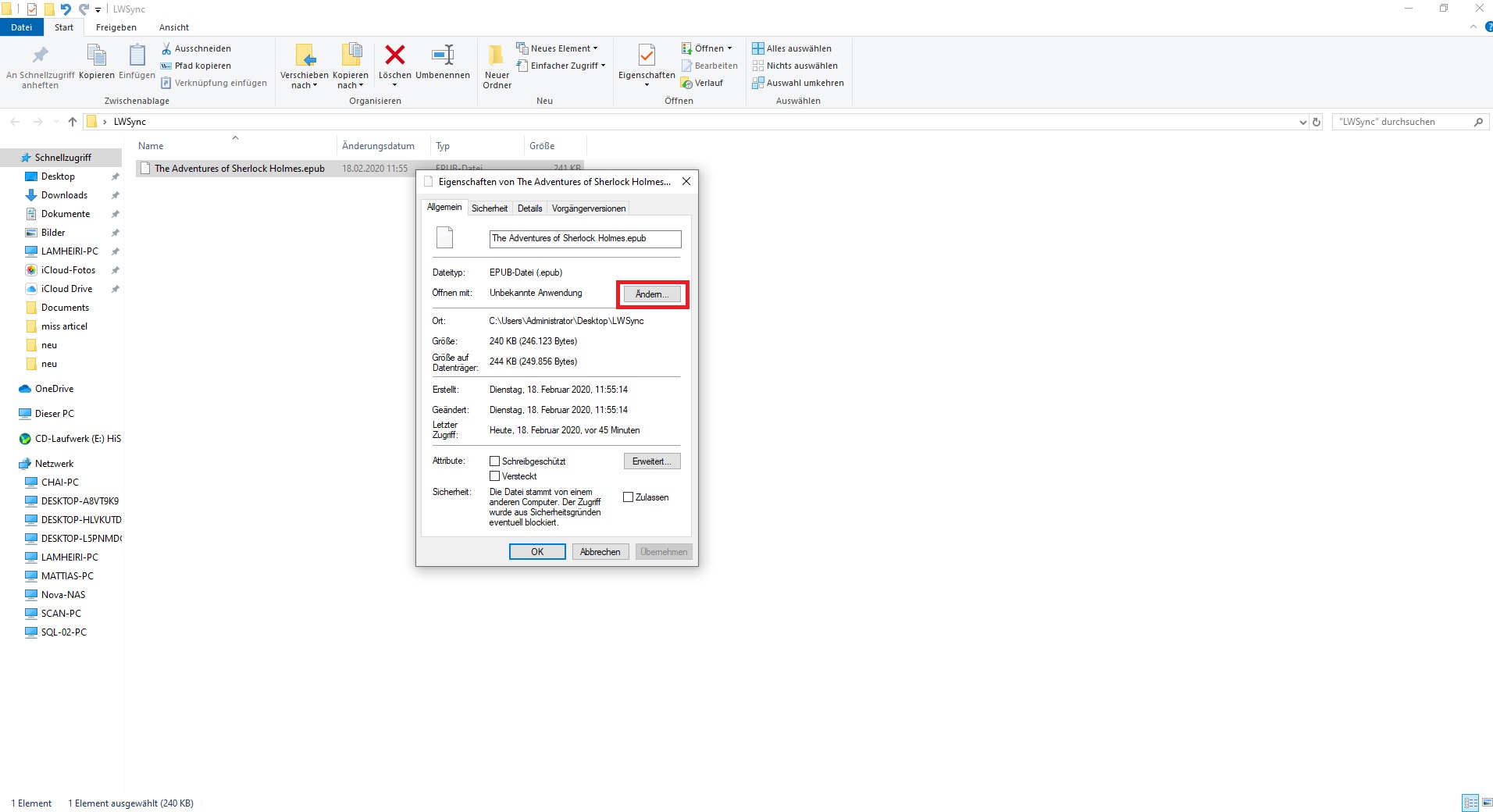This screenshot has width=1493, height=812.
Task: Switch to large icons view mode
Action: point(1487,803)
